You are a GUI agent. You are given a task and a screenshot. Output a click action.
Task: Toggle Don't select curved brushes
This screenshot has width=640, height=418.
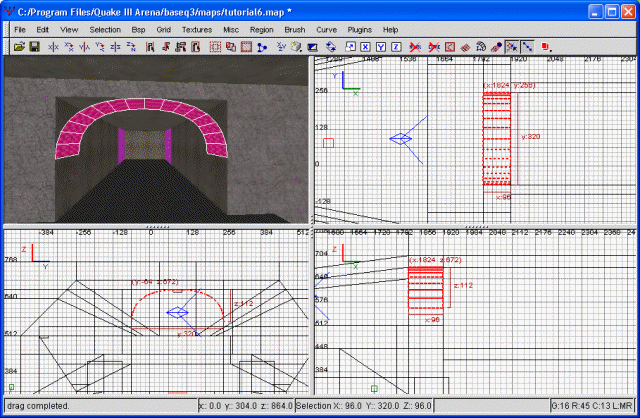coord(415,47)
